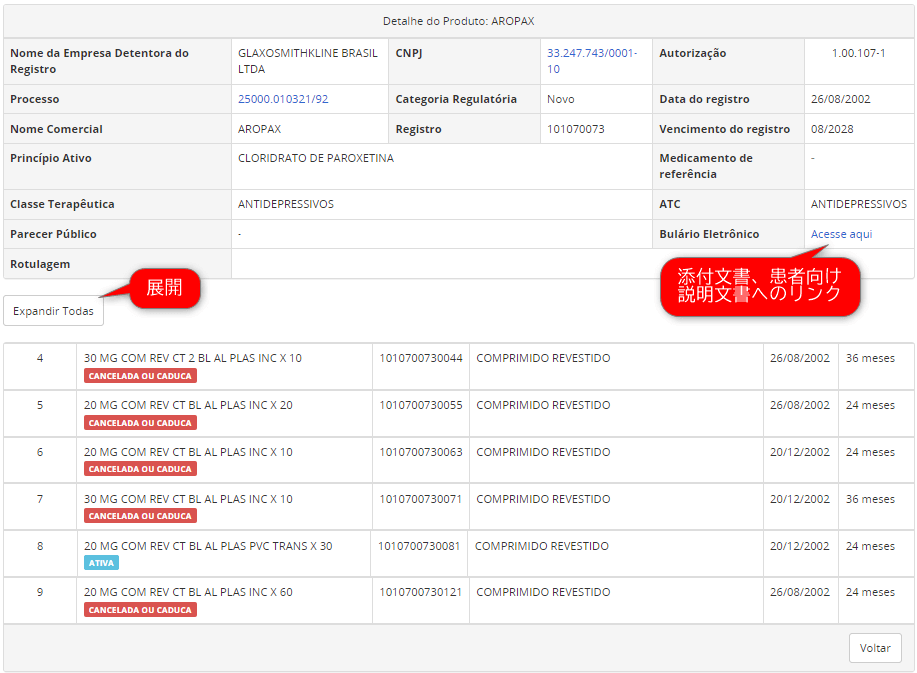Screen dimensions: 917x673
Task: Select row number 7 cell
Action: coord(40,499)
